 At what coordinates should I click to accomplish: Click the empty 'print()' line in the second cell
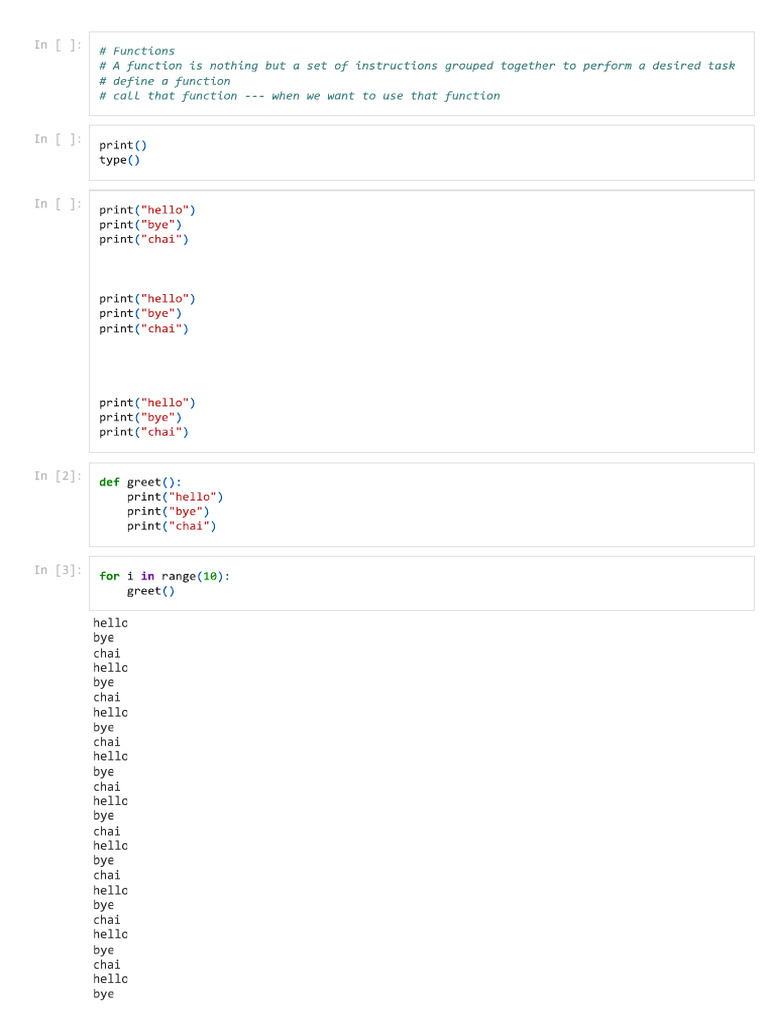123,145
